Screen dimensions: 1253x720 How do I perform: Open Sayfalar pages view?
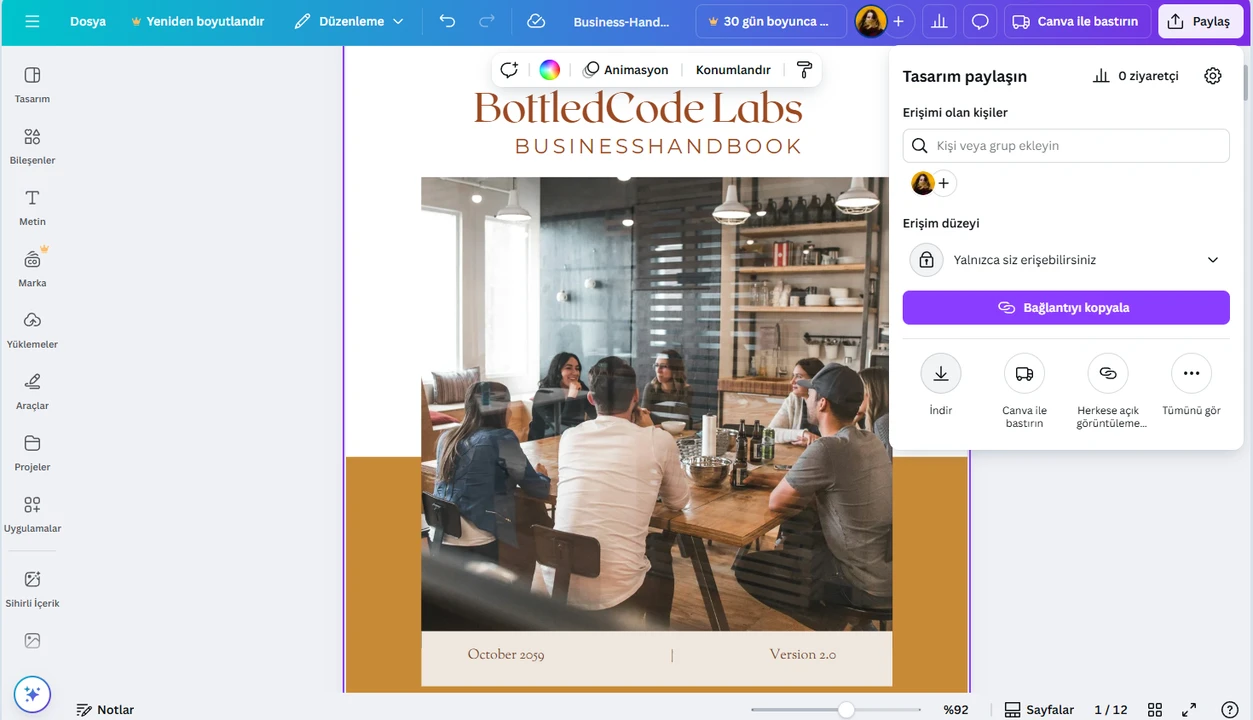pos(1039,709)
